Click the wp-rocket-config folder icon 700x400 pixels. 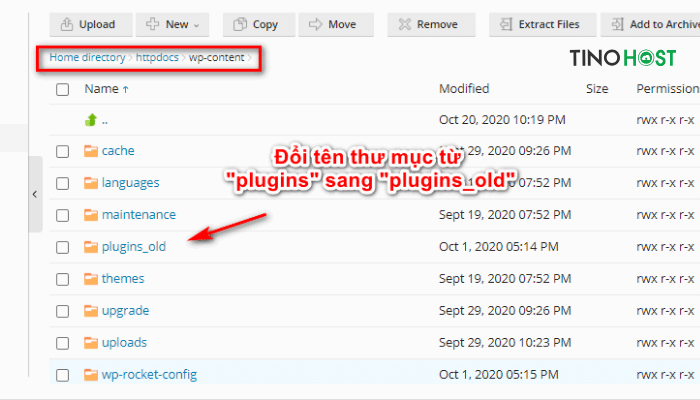[91, 374]
